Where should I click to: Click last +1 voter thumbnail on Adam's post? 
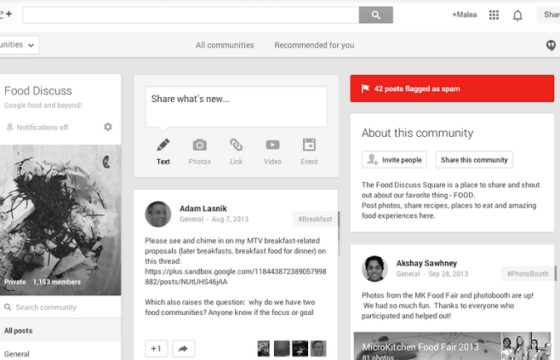(318, 349)
